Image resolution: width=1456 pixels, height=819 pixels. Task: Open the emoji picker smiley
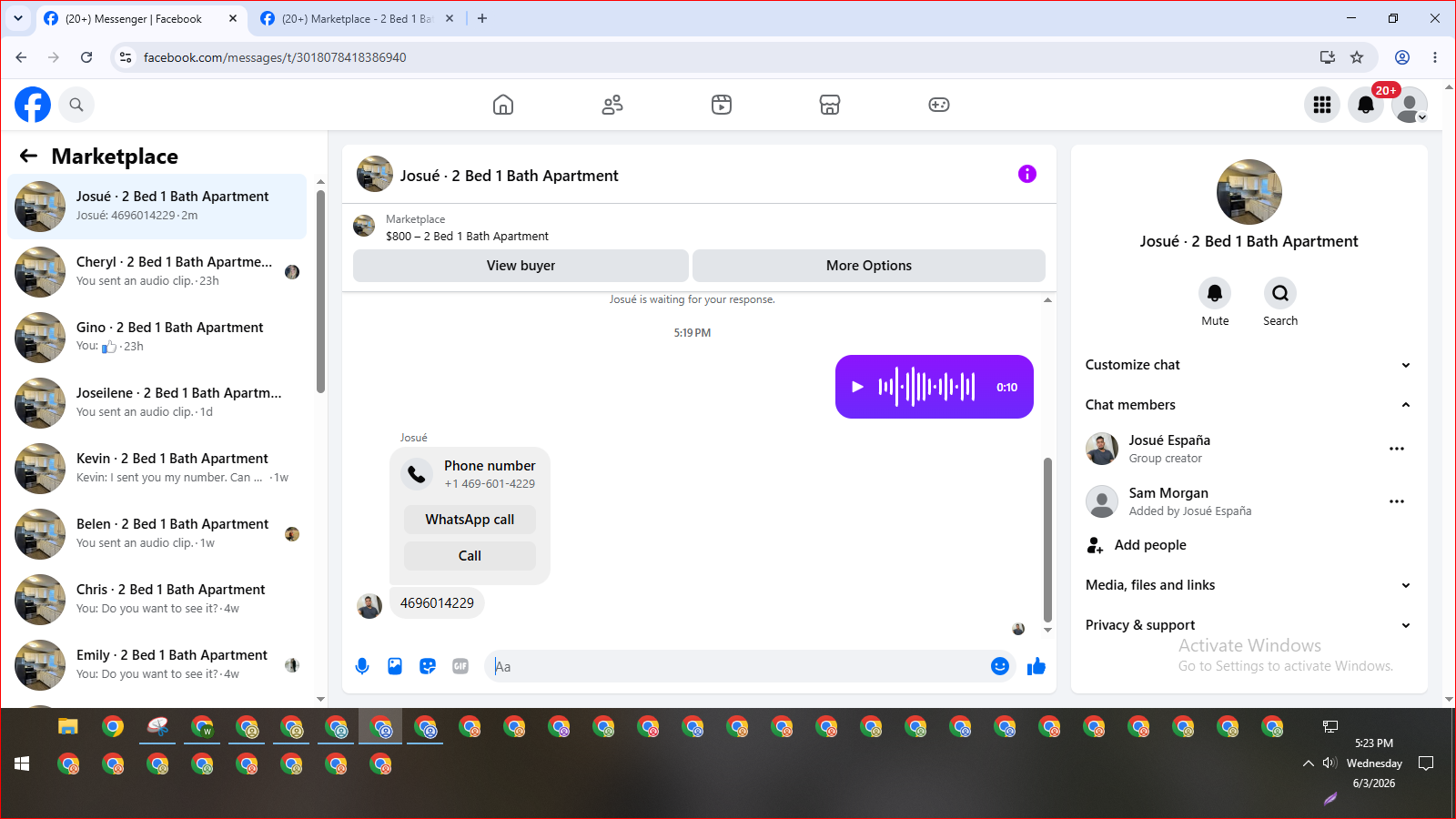pos(1000,666)
